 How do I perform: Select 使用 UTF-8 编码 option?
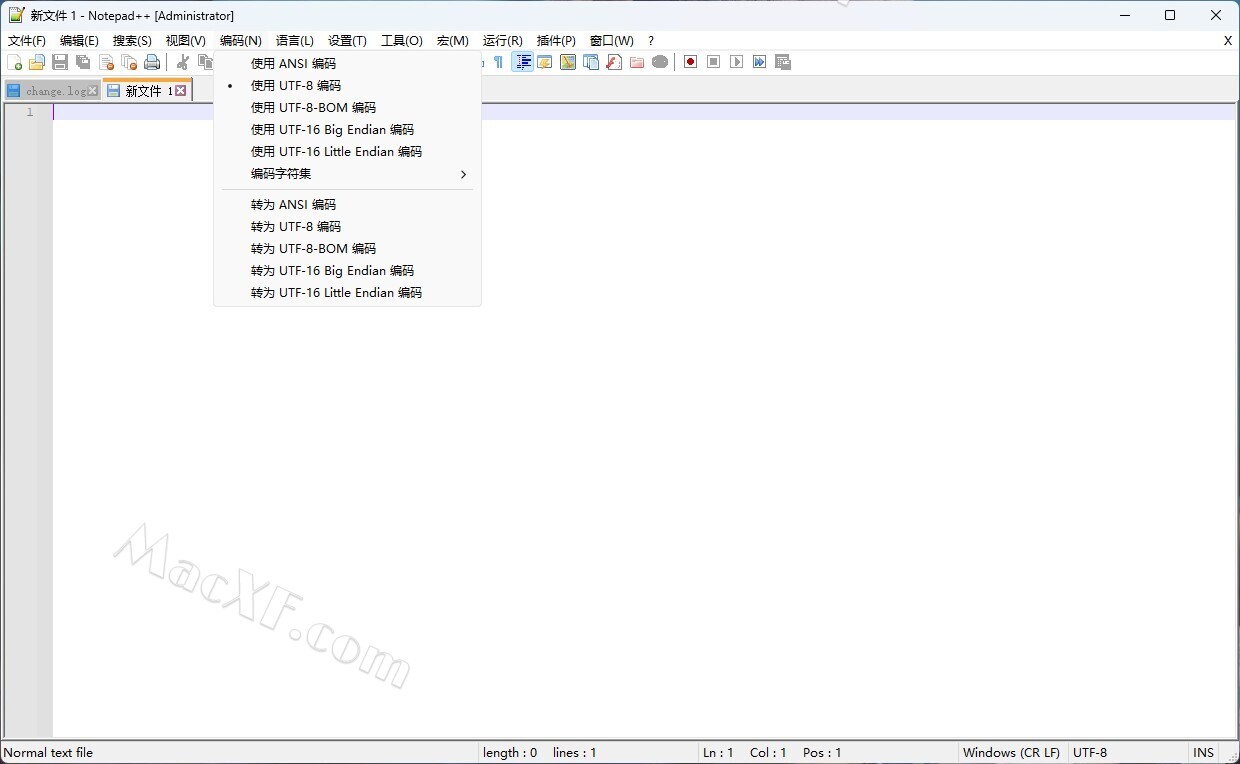(347, 86)
